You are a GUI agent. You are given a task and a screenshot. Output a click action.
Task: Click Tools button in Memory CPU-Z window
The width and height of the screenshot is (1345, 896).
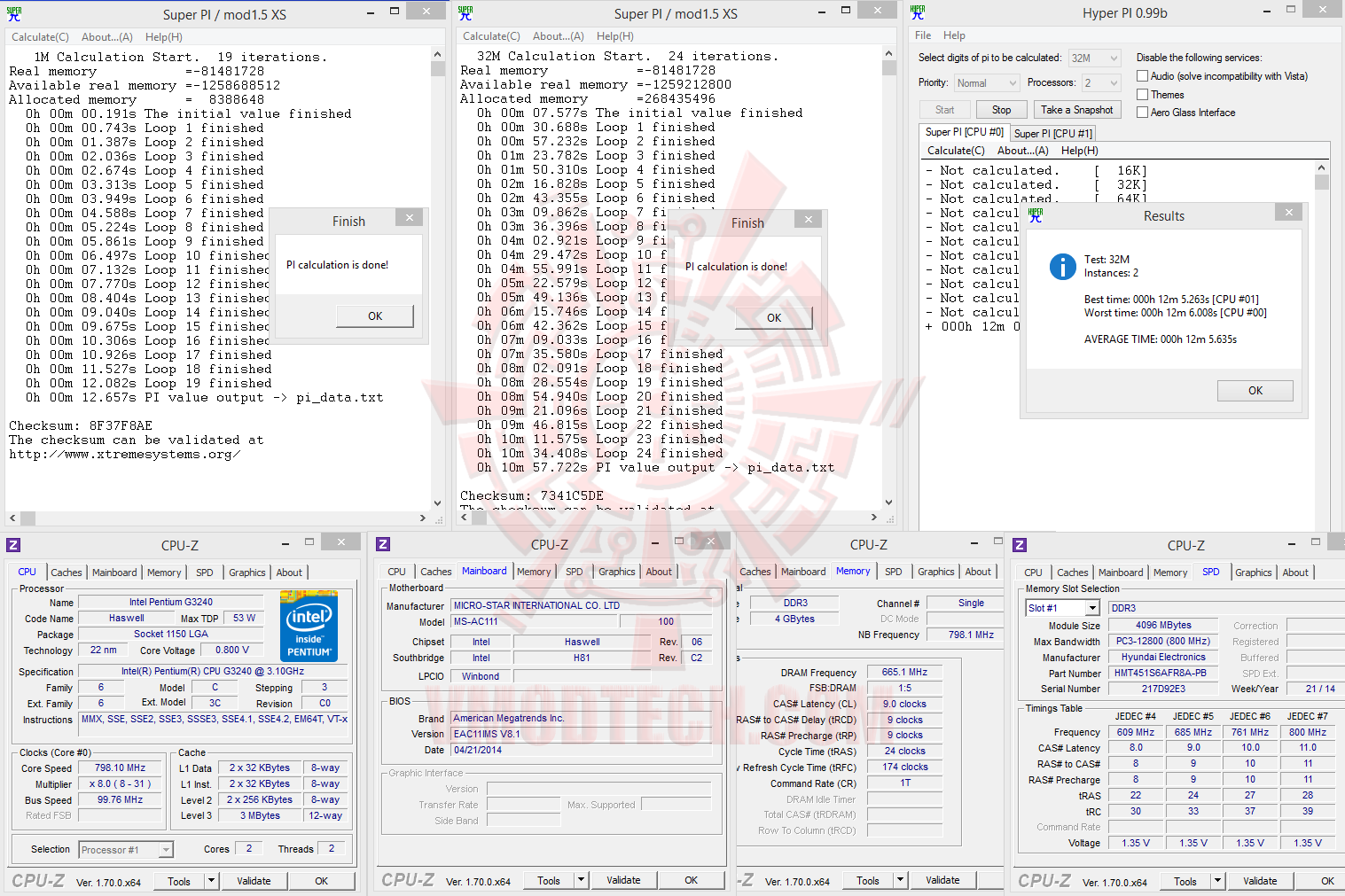coord(868,880)
